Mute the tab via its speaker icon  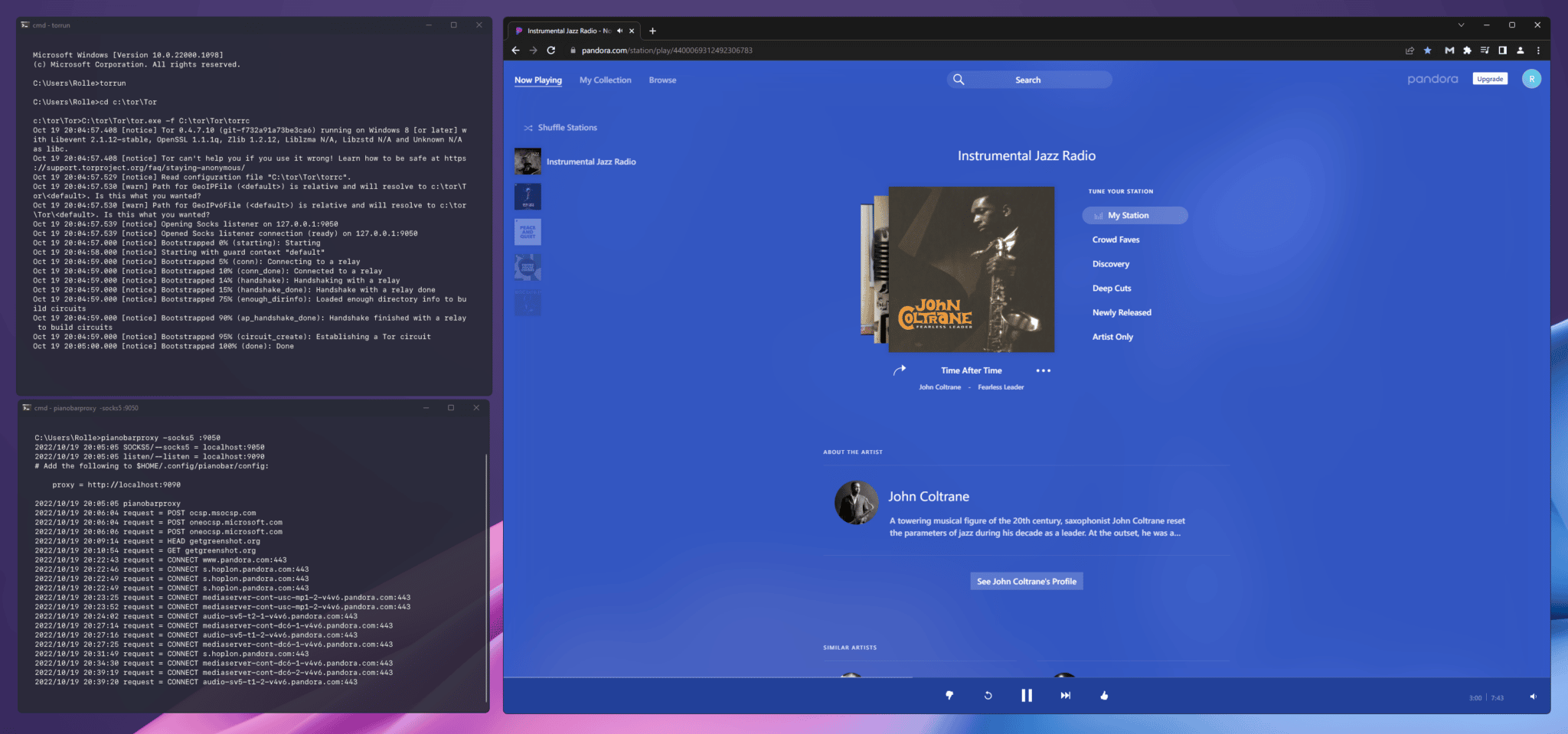619,31
